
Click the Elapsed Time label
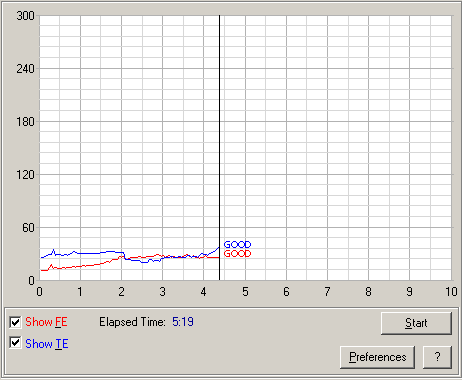pyautogui.click(x=132, y=322)
